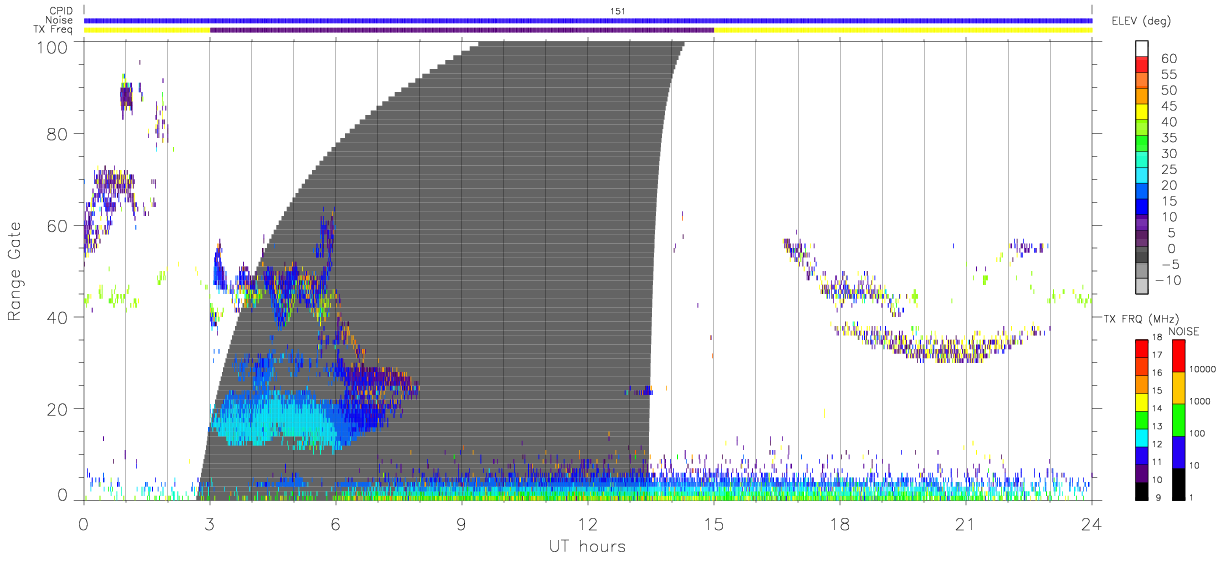Click the CPID label at top left
The height and width of the screenshot is (567, 1228).
(x=61, y=11)
